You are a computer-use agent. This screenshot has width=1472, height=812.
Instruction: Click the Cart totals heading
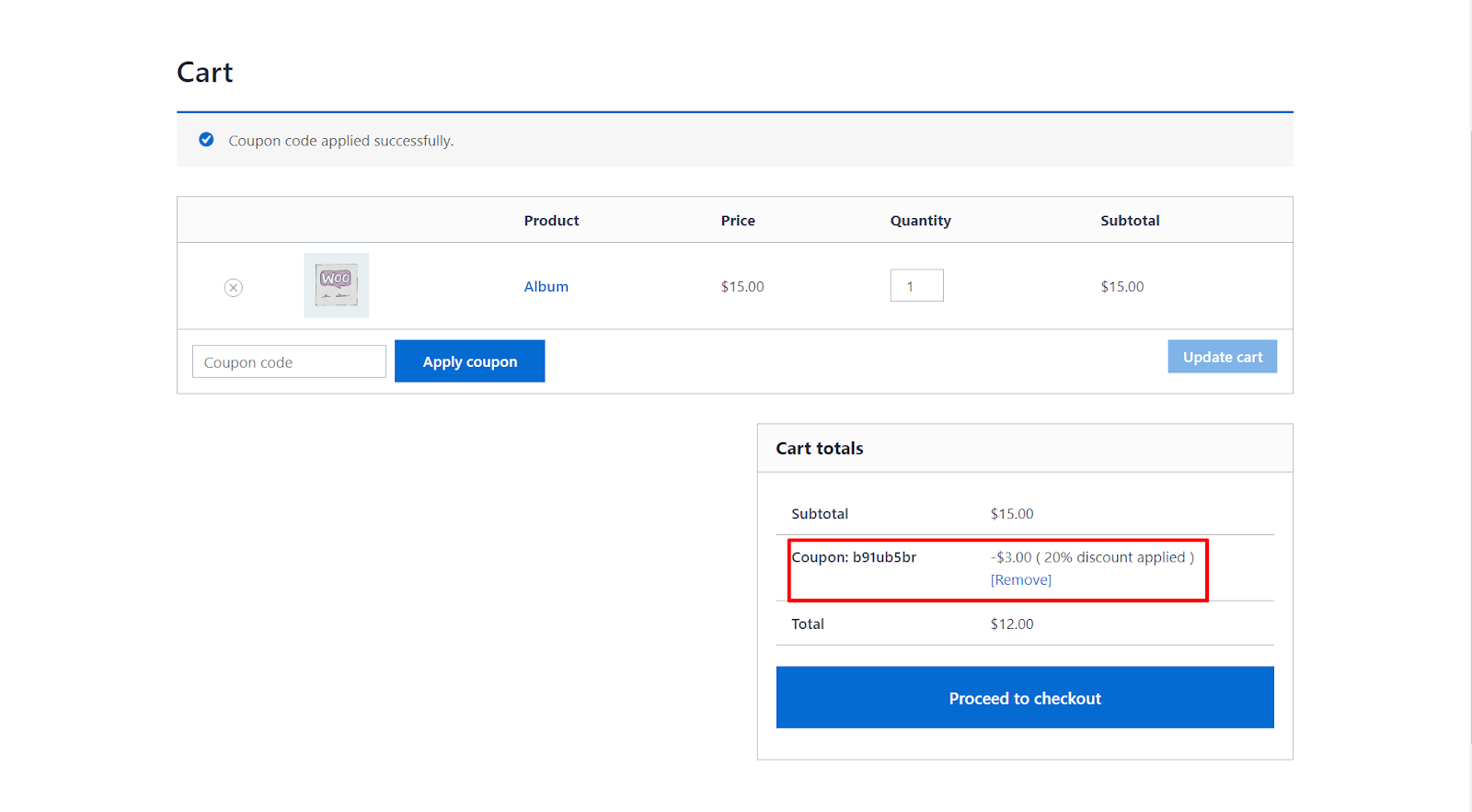(820, 449)
